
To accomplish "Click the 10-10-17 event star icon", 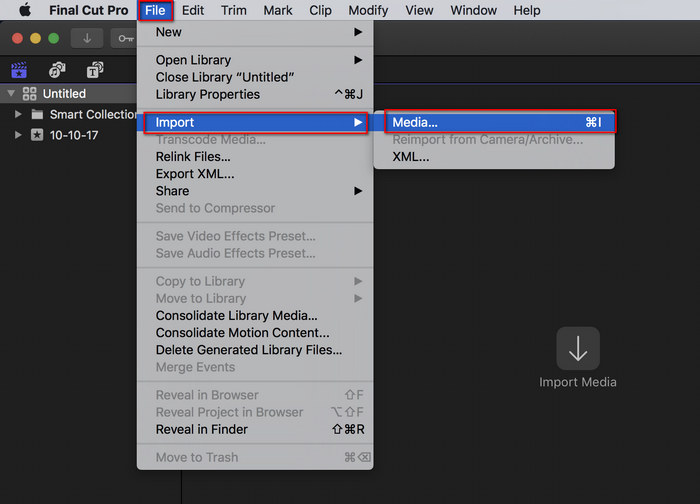I will click(x=37, y=135).
